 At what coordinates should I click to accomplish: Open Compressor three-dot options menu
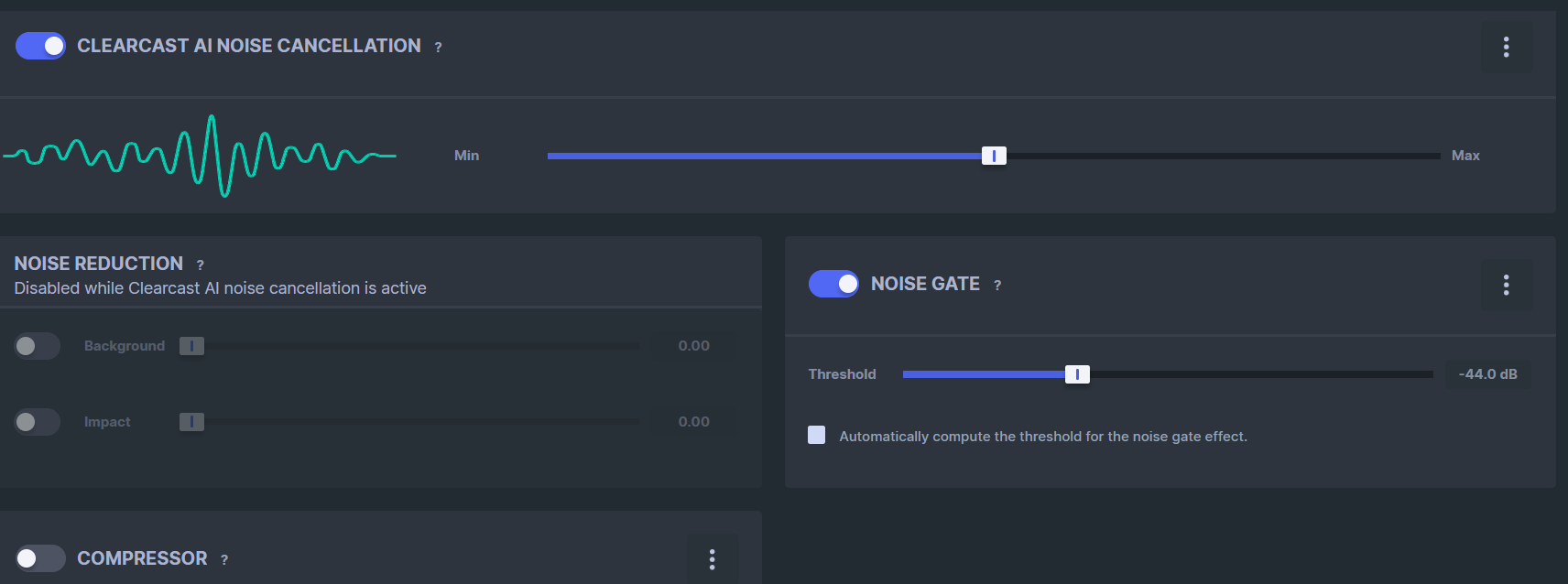712,559
